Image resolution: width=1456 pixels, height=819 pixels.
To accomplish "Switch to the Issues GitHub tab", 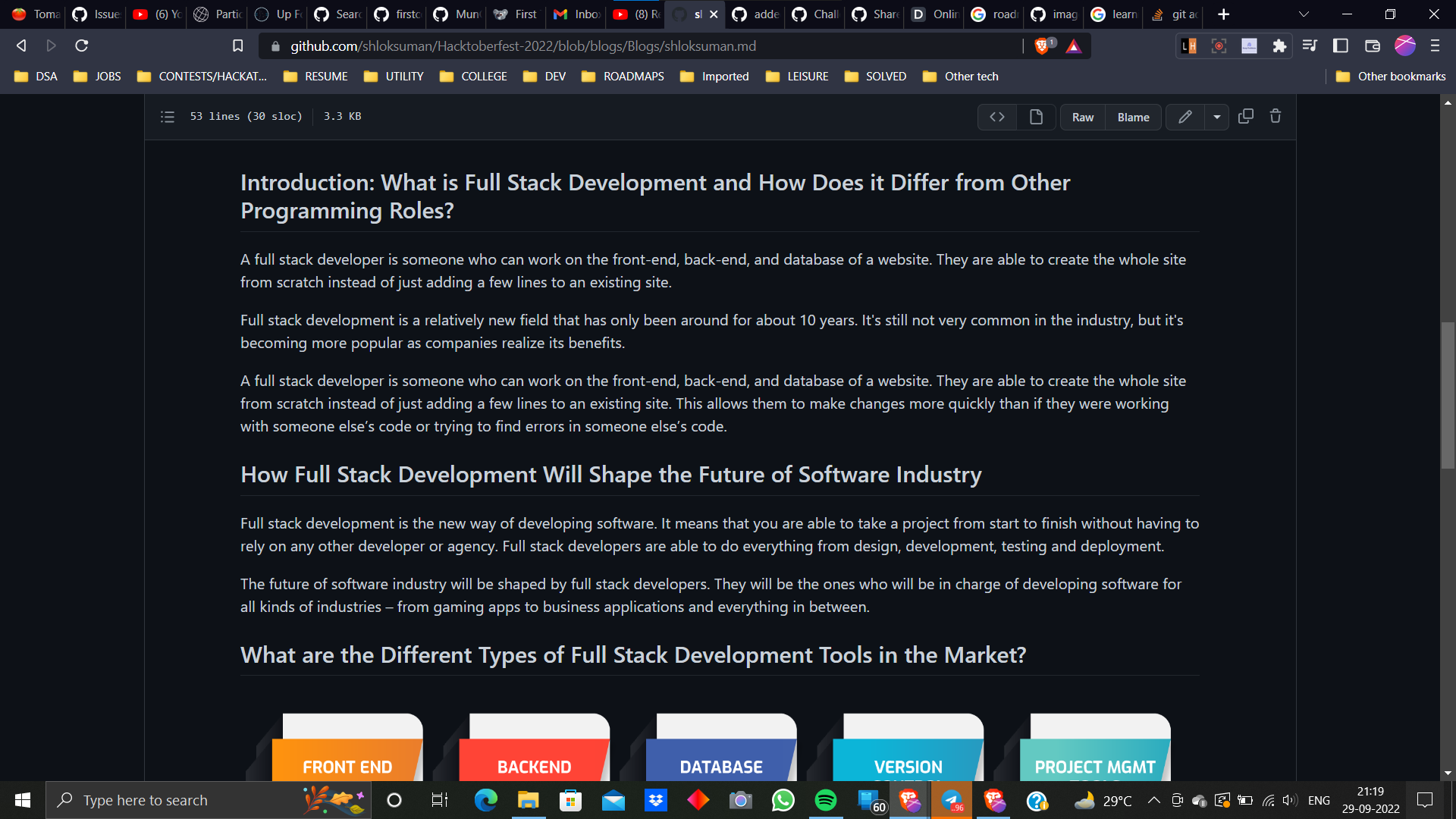I will tap(96, 14).
